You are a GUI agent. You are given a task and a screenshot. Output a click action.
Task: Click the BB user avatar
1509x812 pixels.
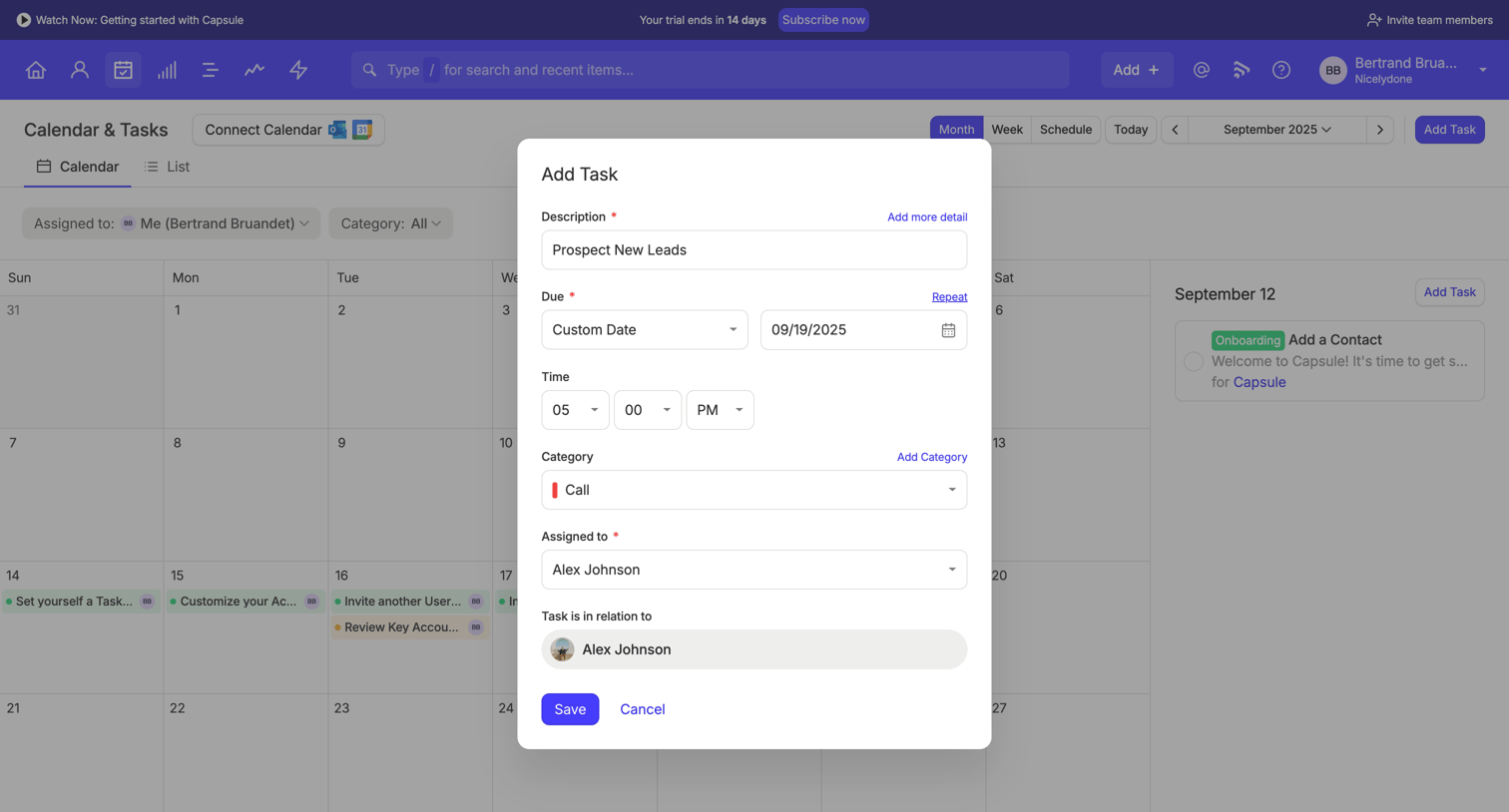[1333, 70]
